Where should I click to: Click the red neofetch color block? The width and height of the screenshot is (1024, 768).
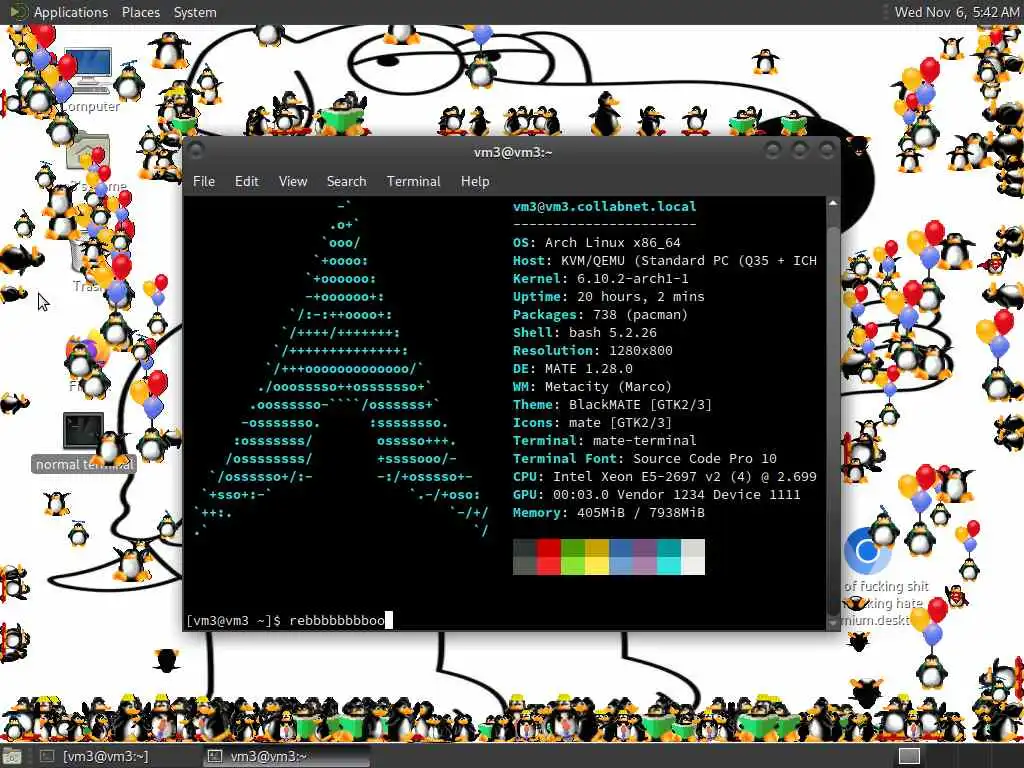click(x=549, y=557)
